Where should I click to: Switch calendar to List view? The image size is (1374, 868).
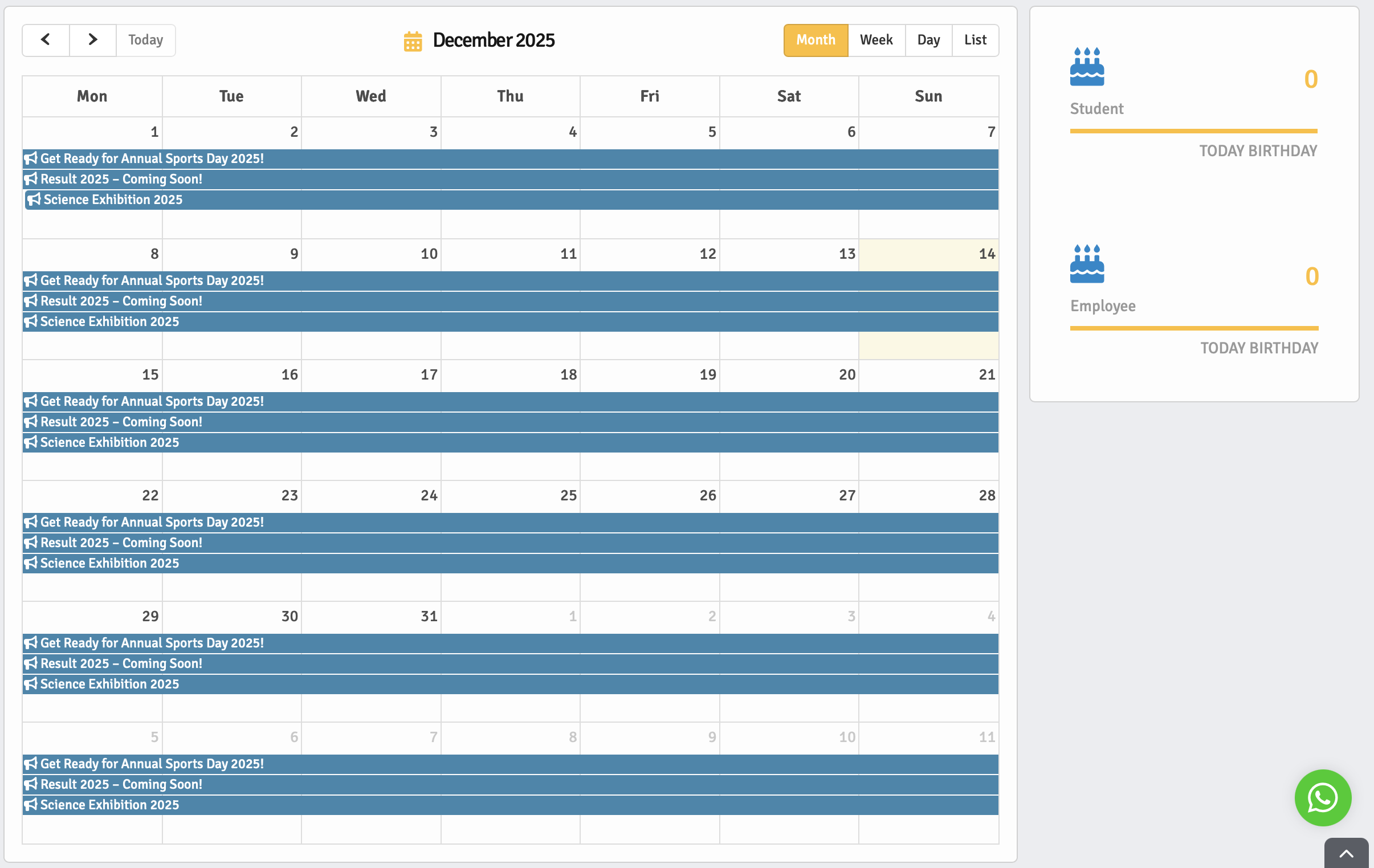[975, 40]
